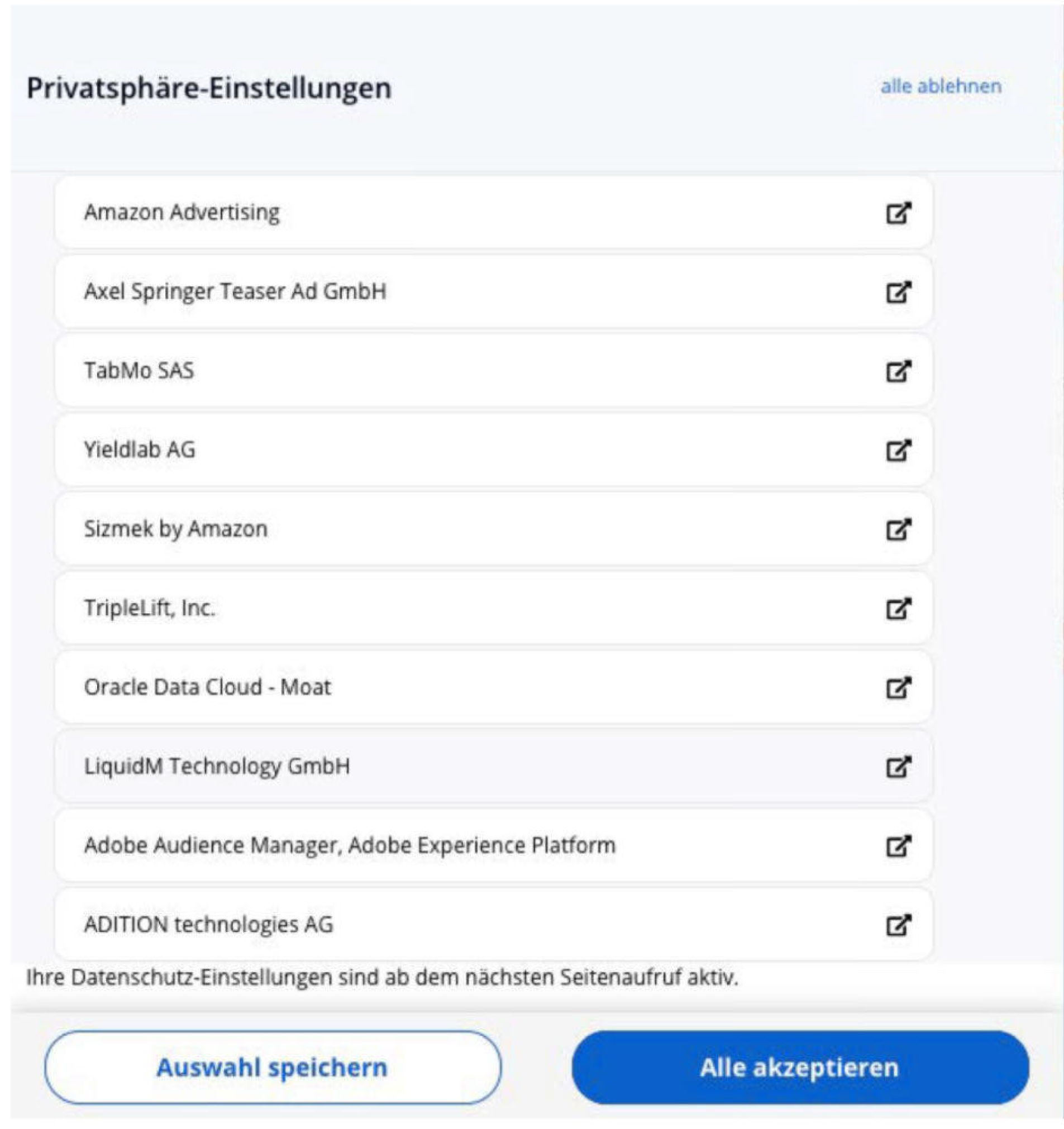Select the Sizmek by Amazon row
This screenshot has height=1129, width=1064.
pos(494,529)
